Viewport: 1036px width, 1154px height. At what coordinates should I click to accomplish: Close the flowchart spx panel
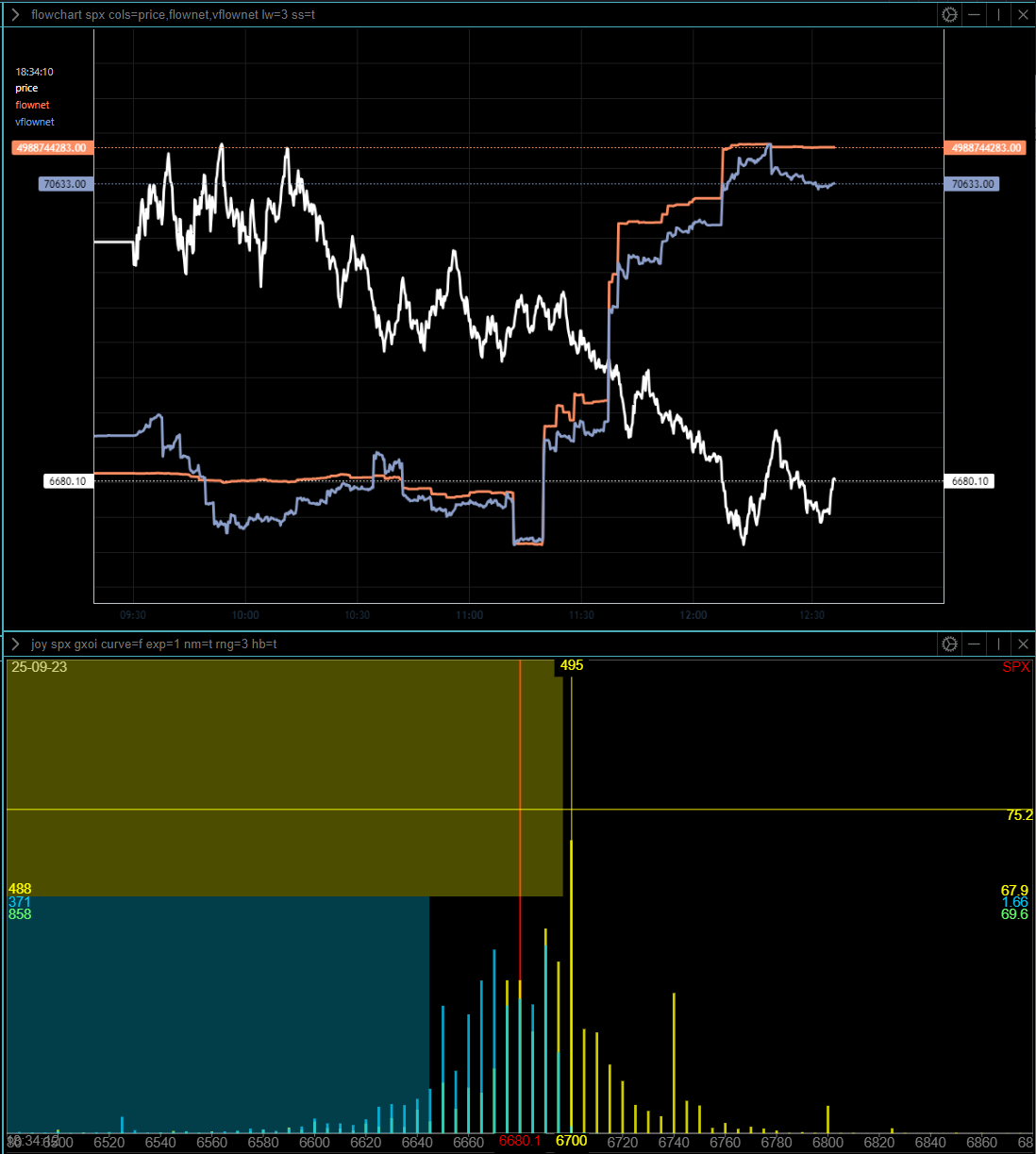pos(1023,14)
